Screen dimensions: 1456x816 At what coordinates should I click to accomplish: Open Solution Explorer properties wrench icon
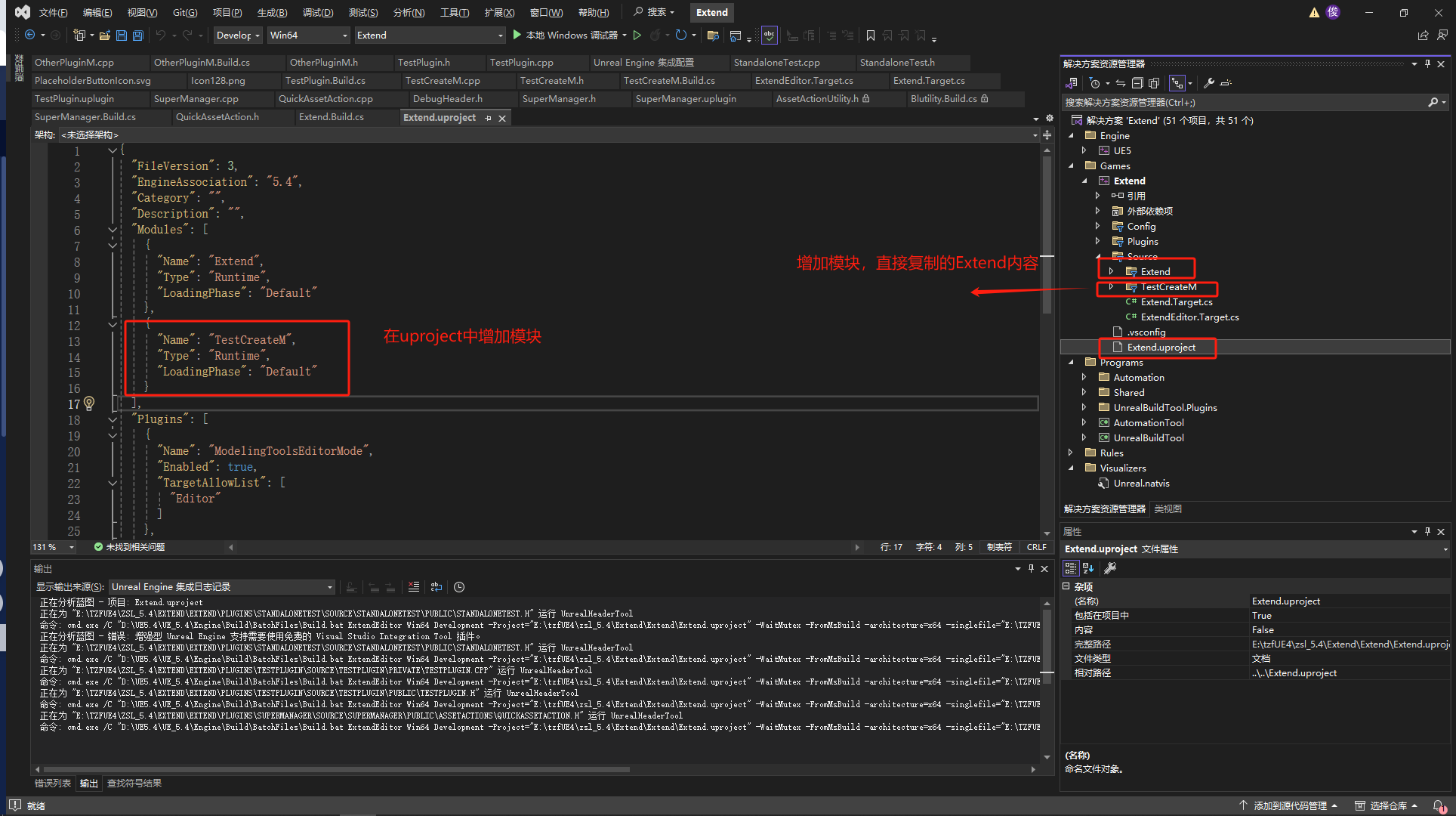(x=1208, y=83)
